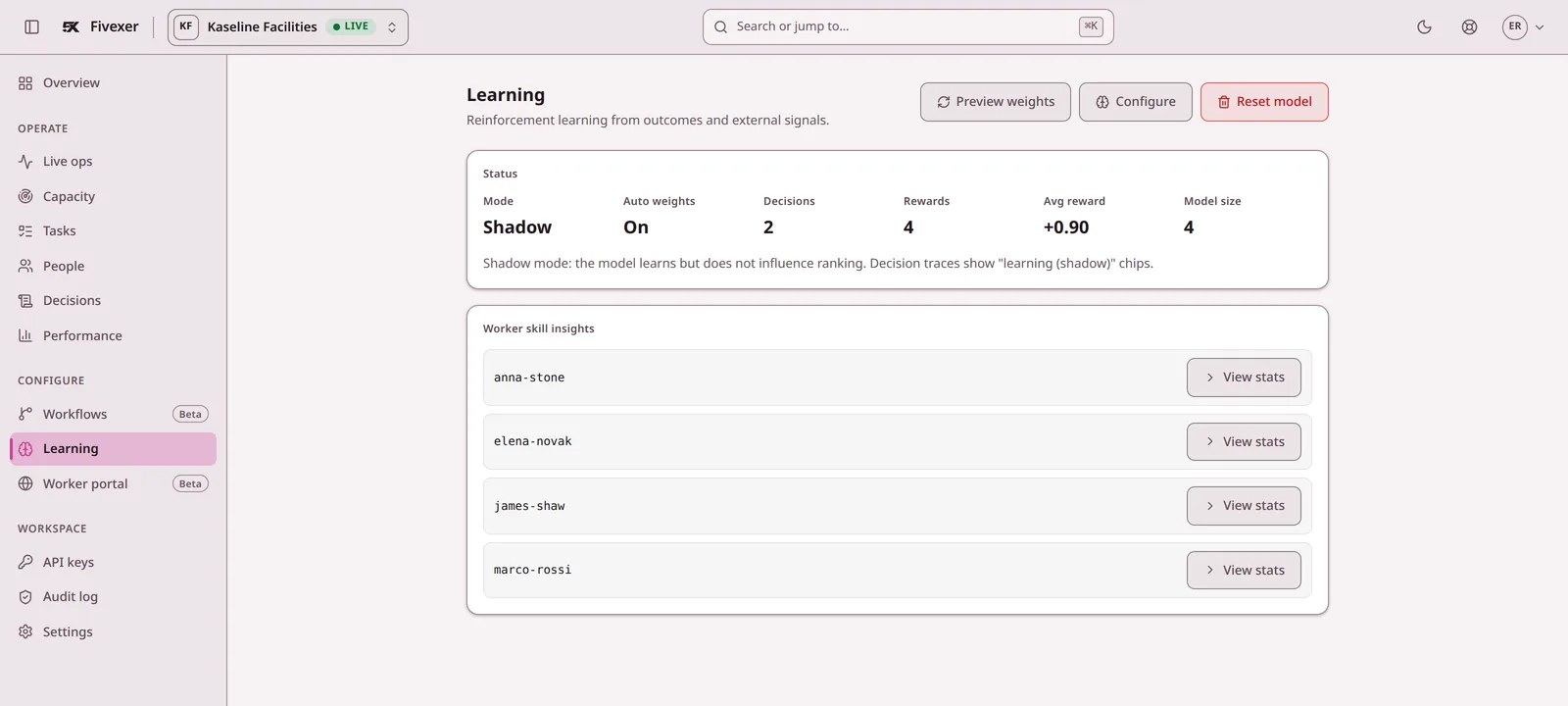Expand View stats for marco-rossi
1568x706 pixels.
click(x=1244, y=570)
